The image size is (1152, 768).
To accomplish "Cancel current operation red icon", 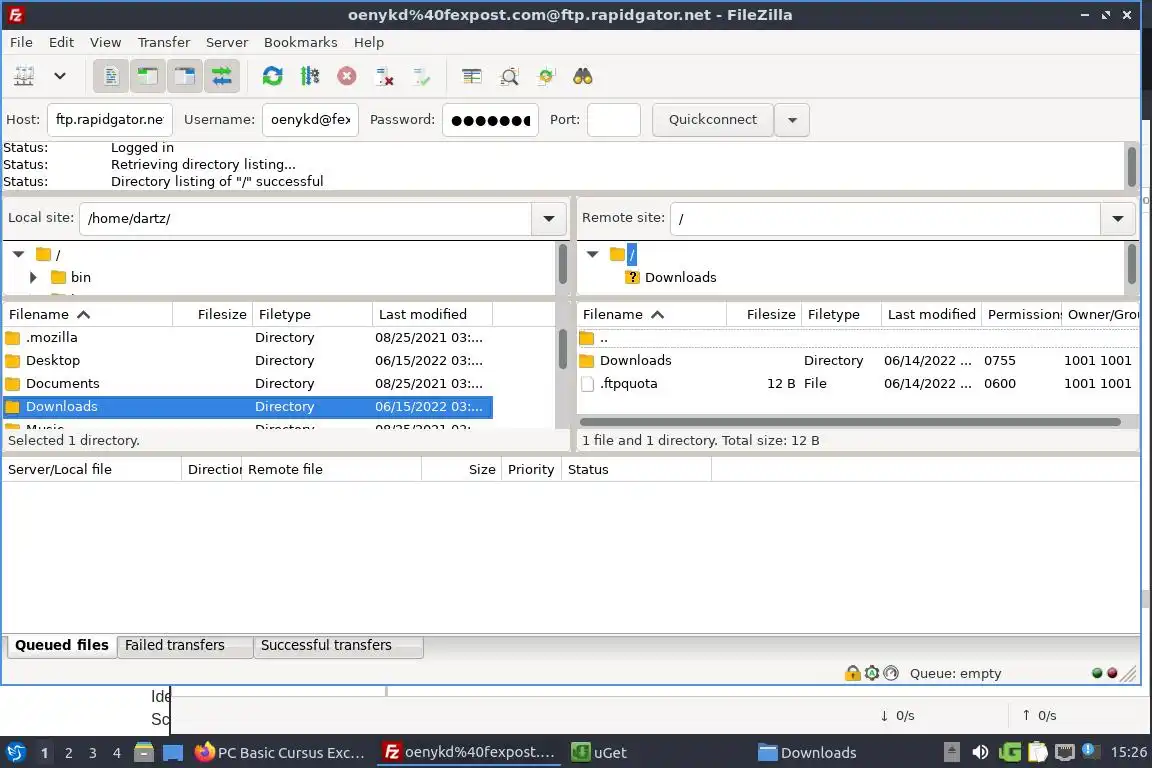I will point(347,76).
